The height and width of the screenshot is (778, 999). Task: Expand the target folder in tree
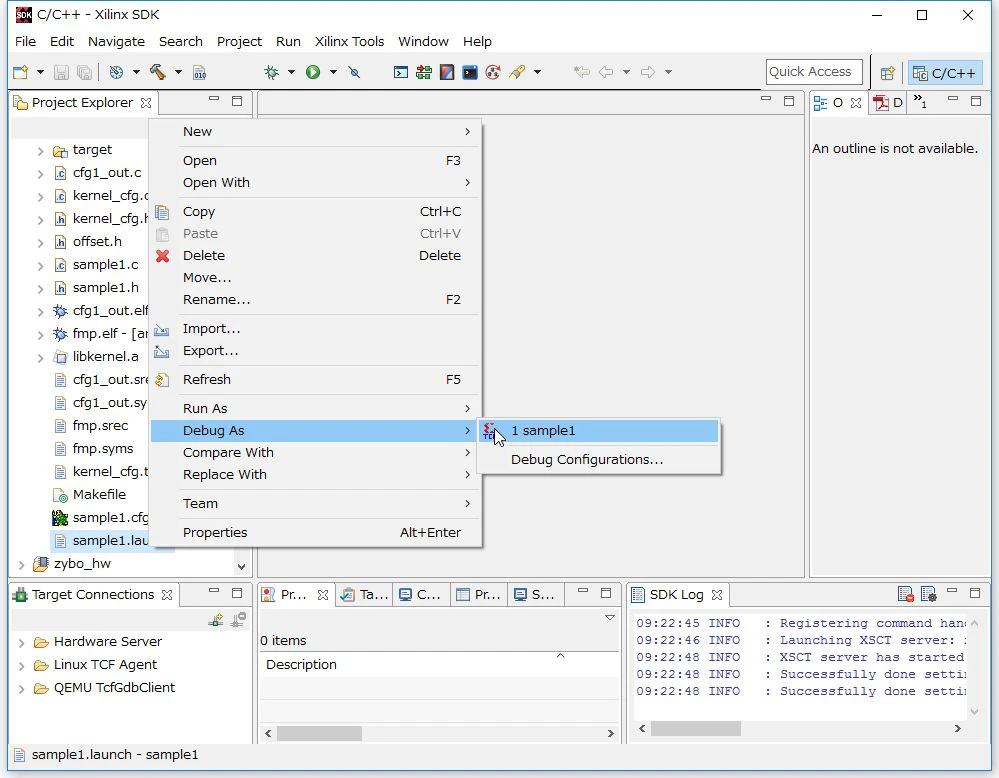click(40, 151)
